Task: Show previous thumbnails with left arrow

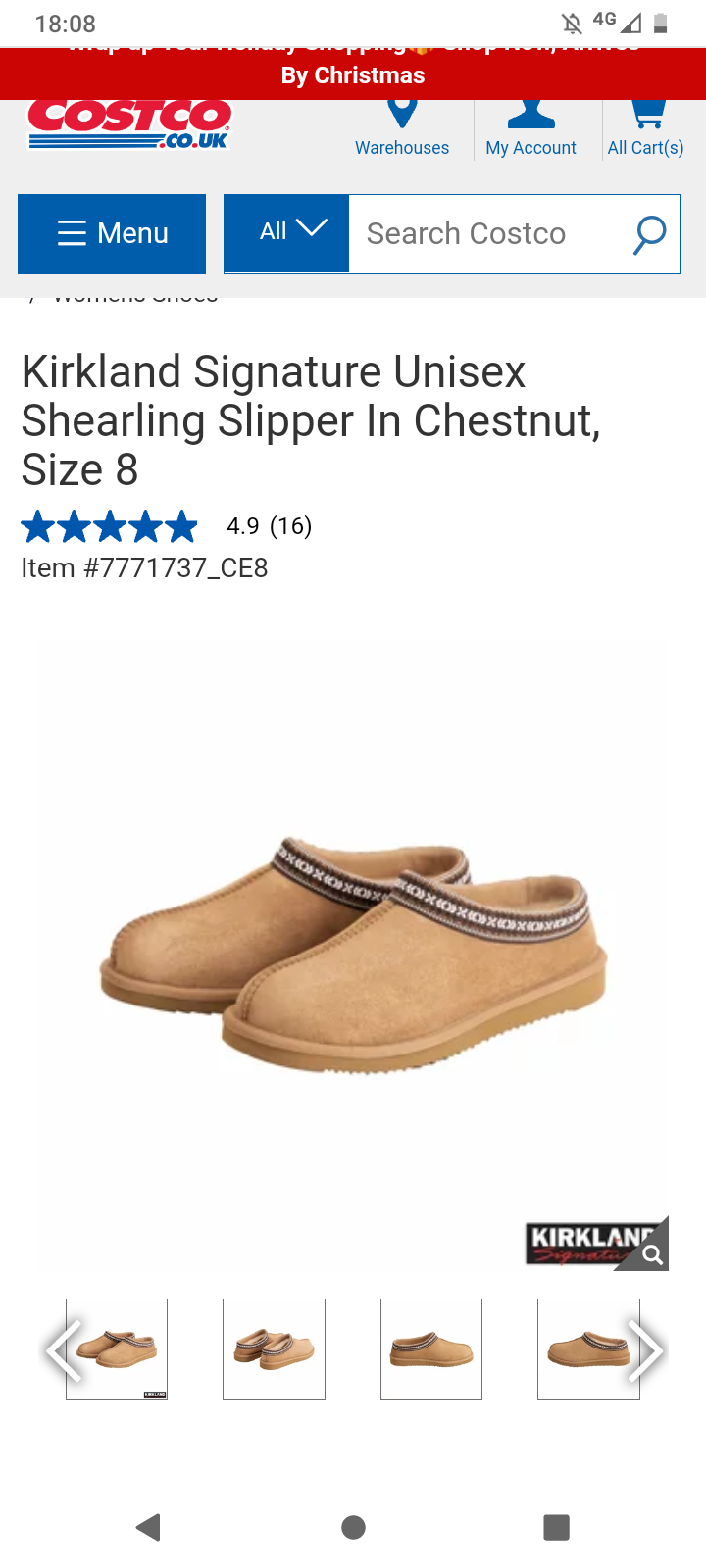Action: tap(65, 1350)
